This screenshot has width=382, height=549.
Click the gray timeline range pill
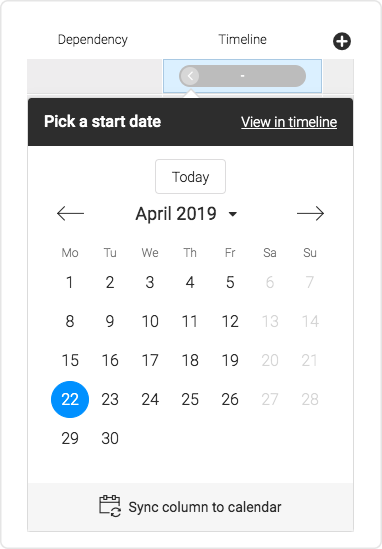(242, 76)
